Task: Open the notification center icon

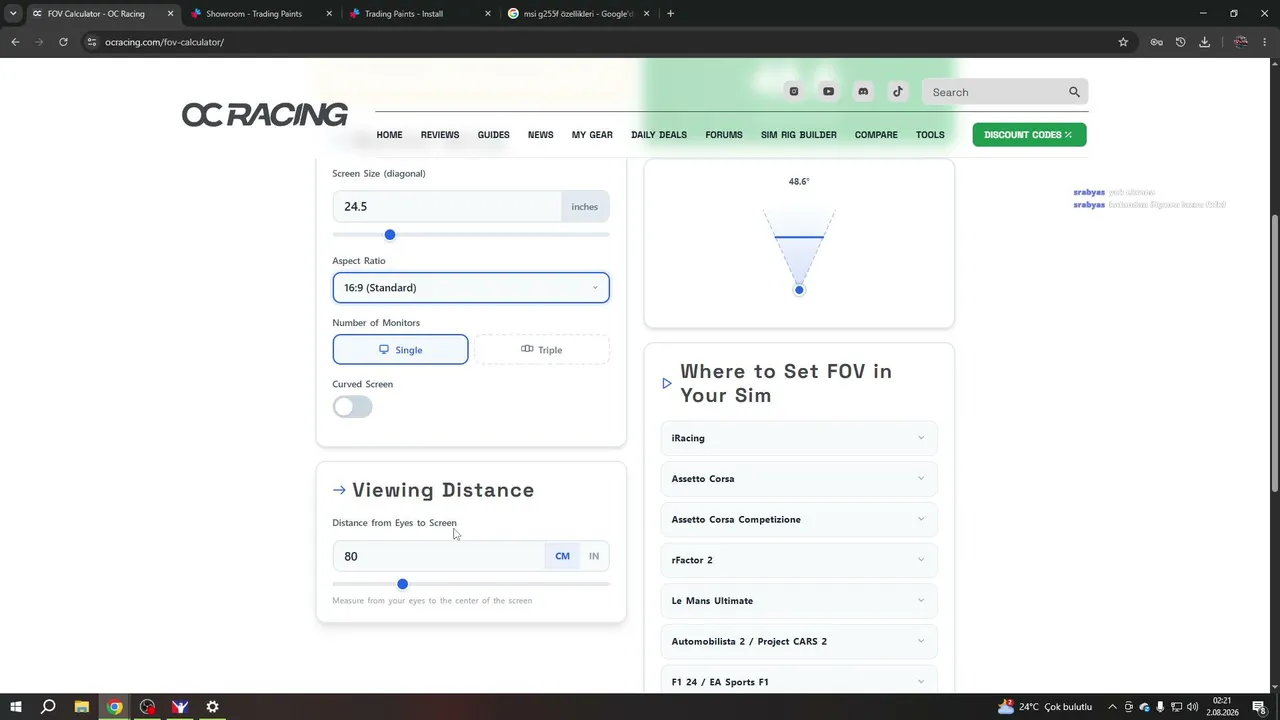Action: 1259,707
